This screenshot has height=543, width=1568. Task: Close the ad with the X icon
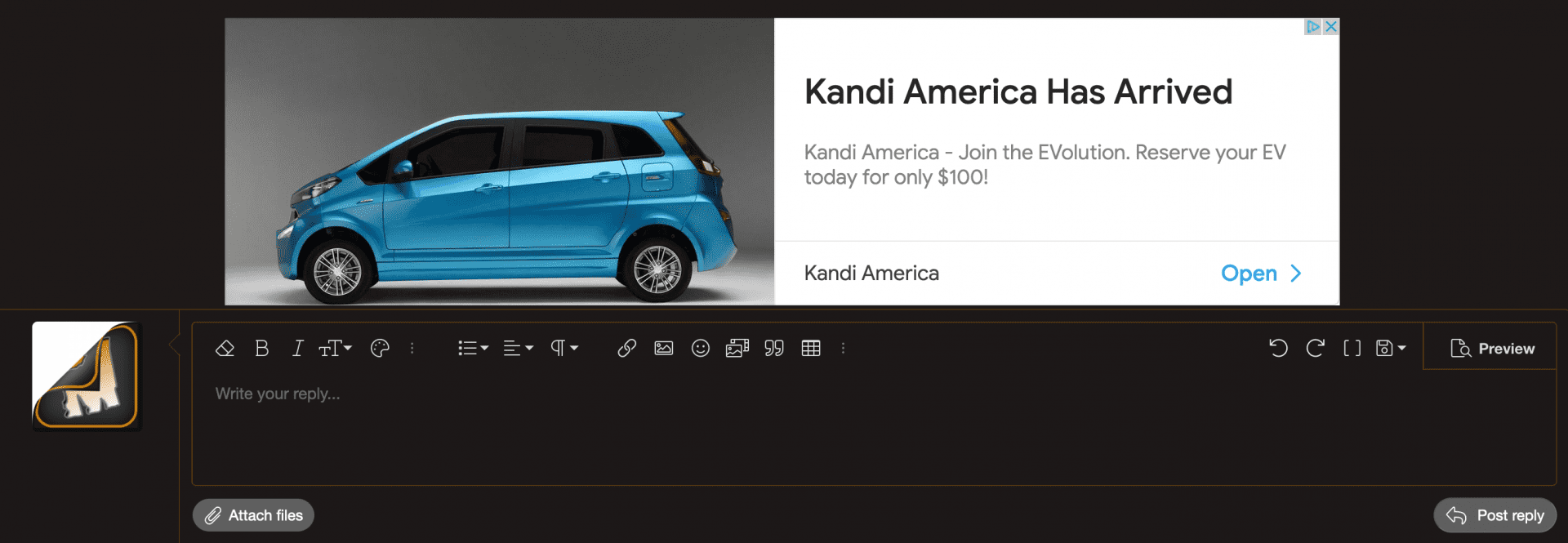tap(1331, 26)
